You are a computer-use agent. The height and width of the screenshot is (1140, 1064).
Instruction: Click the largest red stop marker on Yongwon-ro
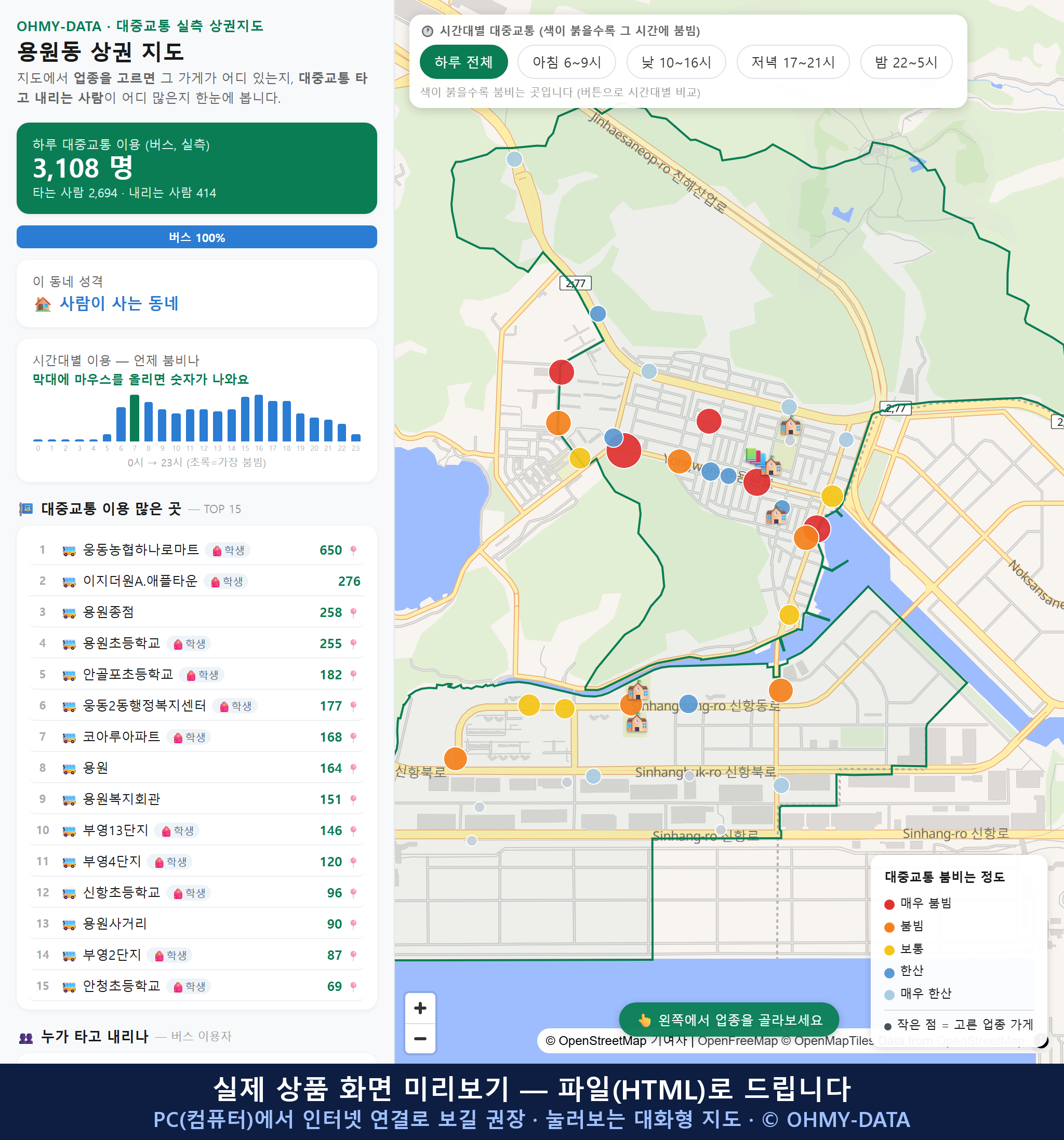[x=624, y=451]
